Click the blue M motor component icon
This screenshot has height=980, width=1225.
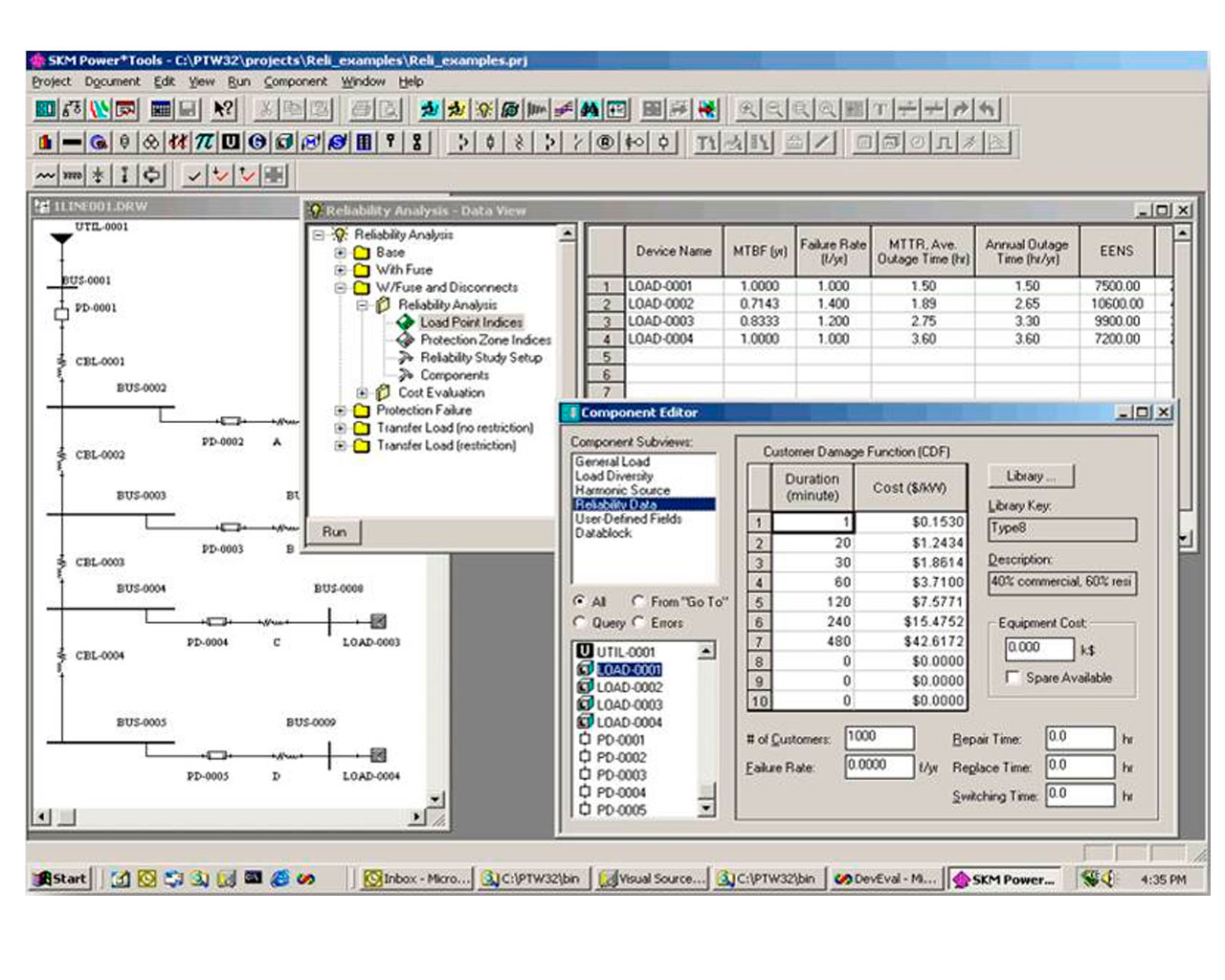[311, 143]
